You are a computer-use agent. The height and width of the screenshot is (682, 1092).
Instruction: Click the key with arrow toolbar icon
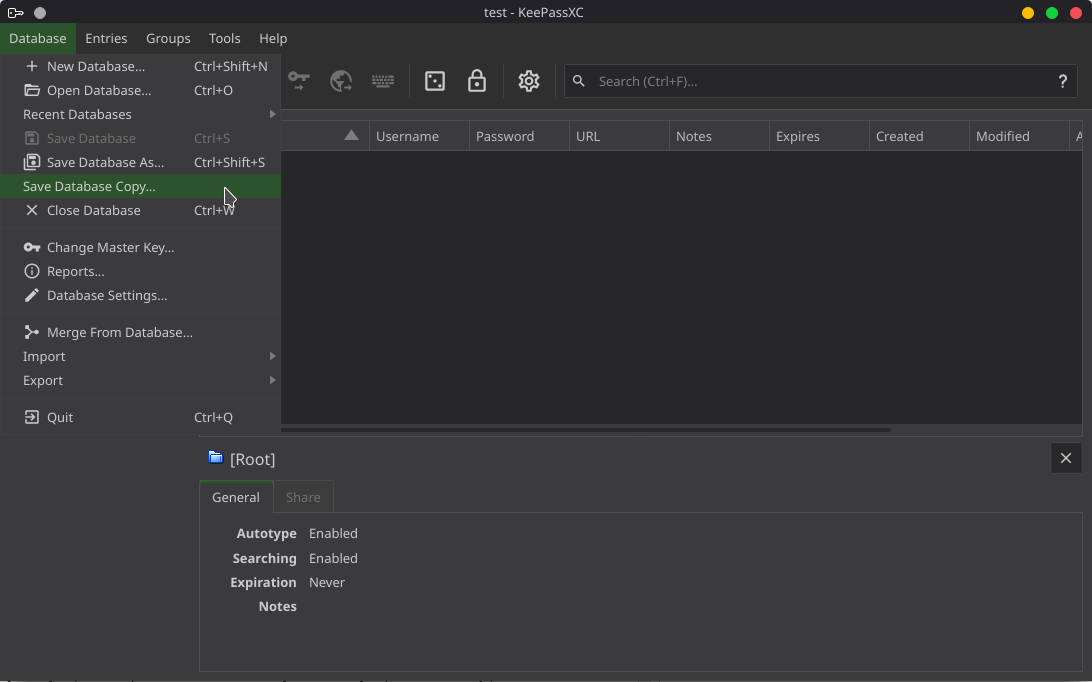click(x=299, y=81)
